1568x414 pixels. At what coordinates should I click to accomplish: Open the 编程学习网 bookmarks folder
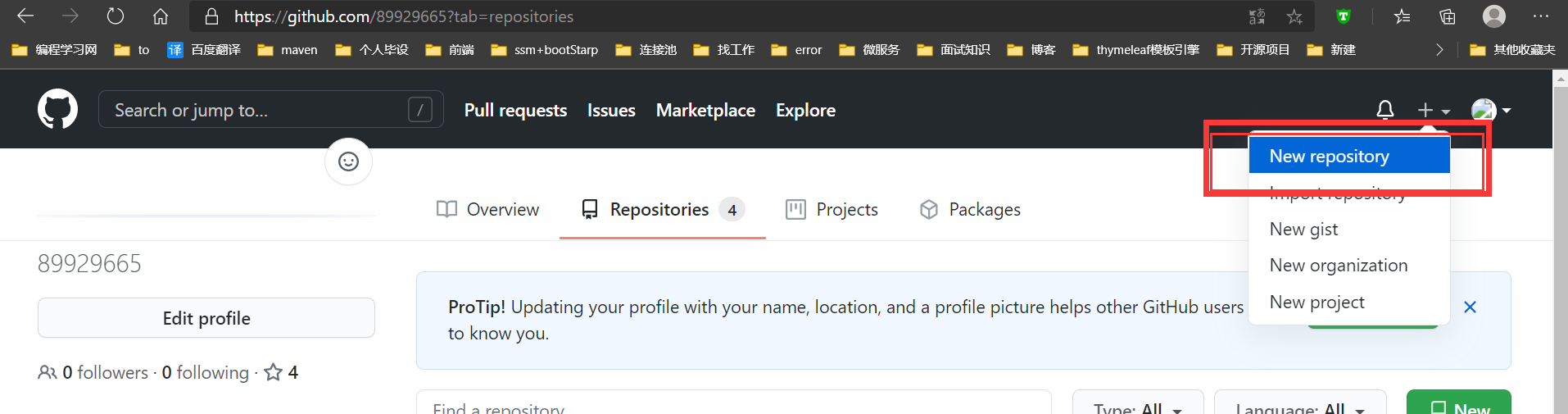tap(54, 50)
